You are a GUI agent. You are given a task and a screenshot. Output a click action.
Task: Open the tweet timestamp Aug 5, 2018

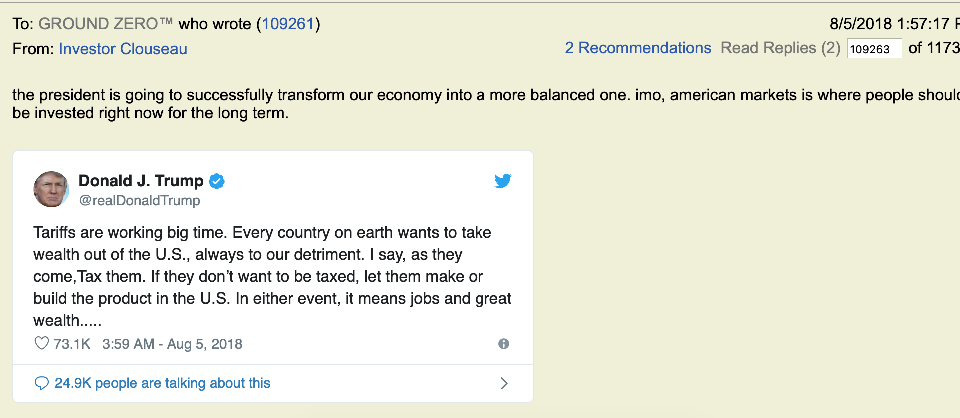(x=172, y=344)
